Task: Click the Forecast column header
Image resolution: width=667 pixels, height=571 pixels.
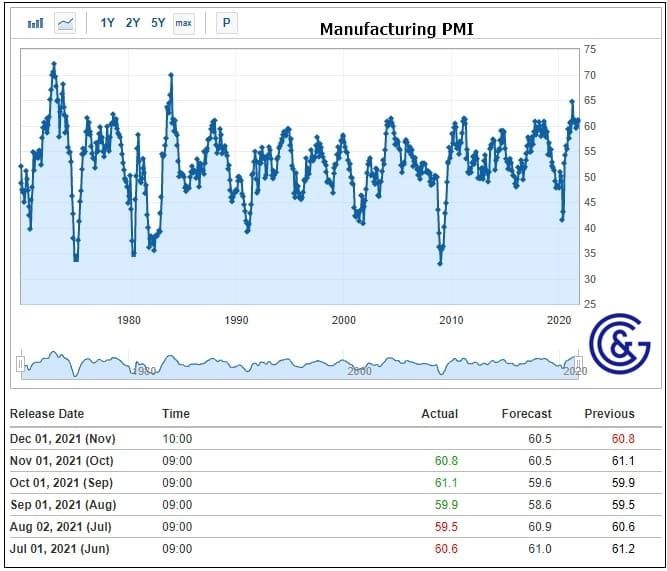Action: click(526, 414)
